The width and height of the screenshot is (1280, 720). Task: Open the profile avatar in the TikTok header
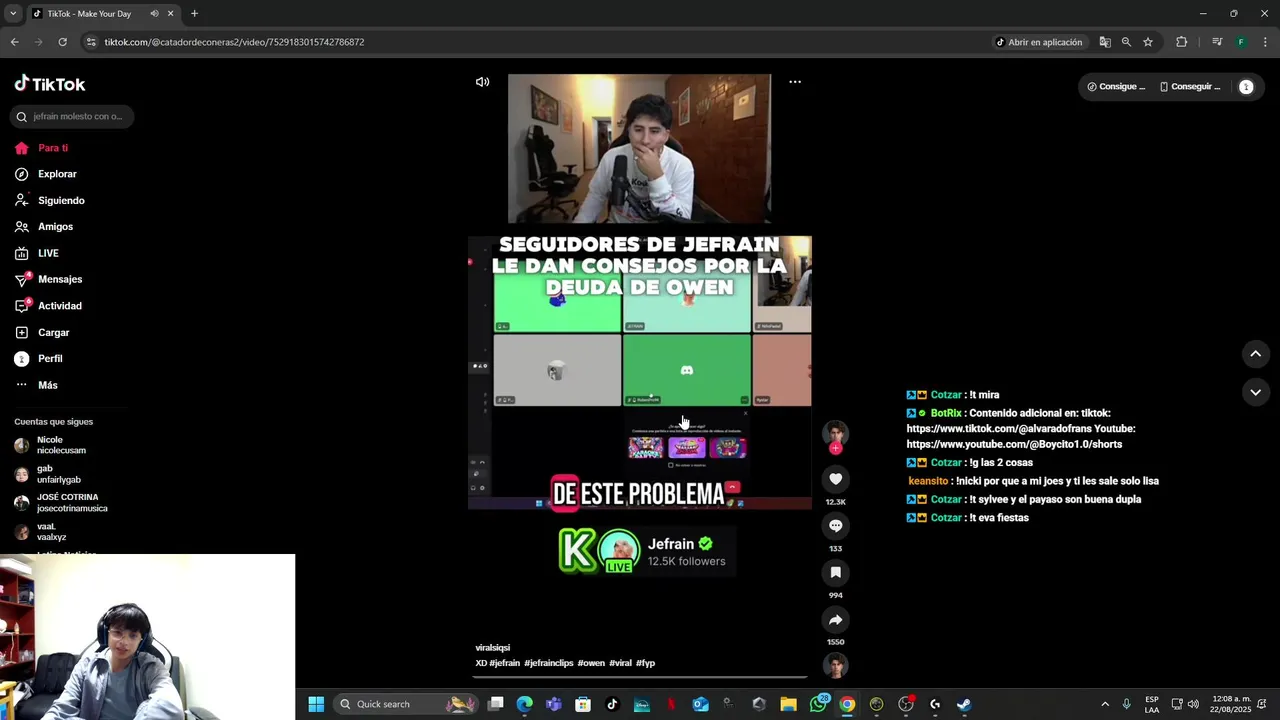(x=1246, y=87)
